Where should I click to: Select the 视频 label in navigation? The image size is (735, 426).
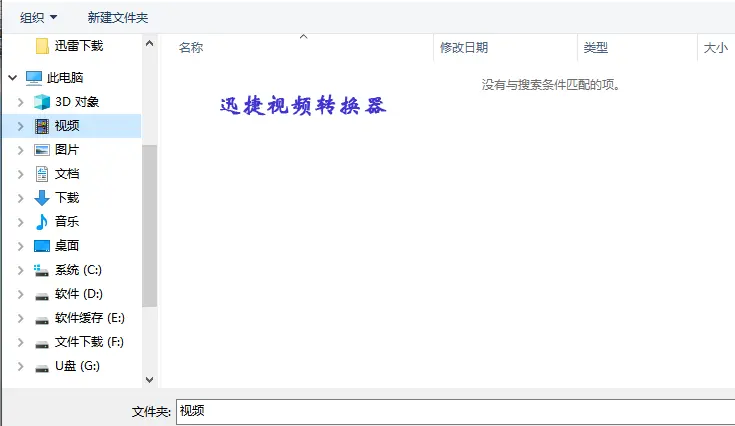tap(67, 126)
